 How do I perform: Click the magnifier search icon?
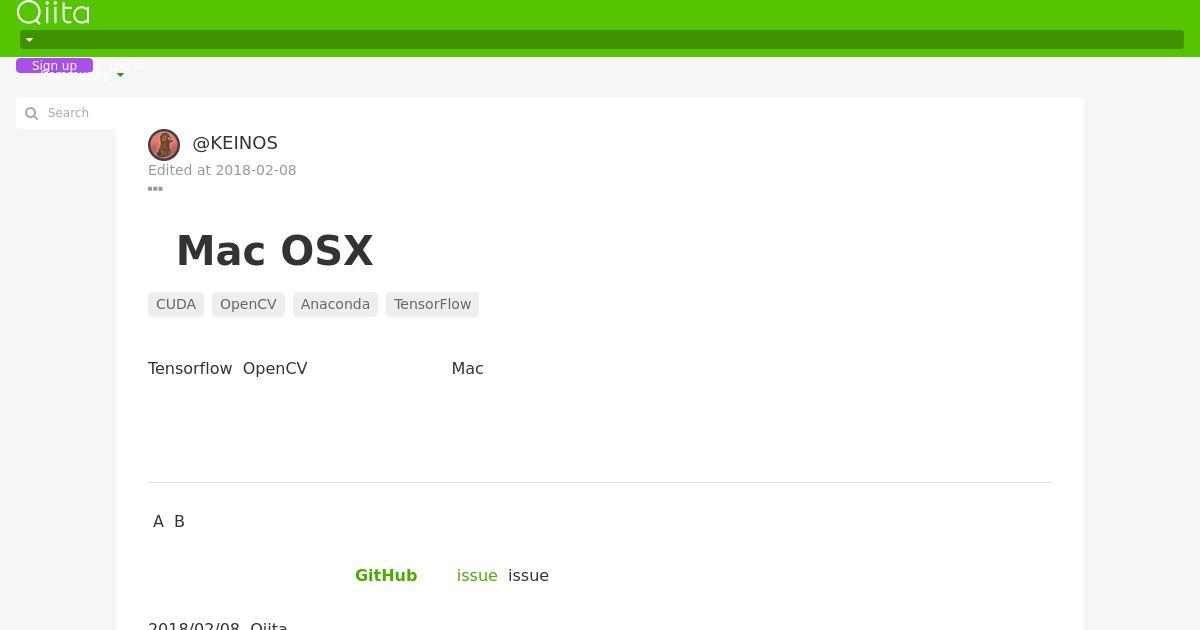31,113
